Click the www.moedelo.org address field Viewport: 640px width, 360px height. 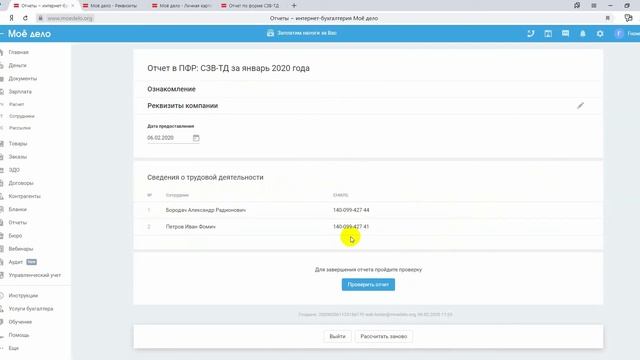(x=70, y=18)
